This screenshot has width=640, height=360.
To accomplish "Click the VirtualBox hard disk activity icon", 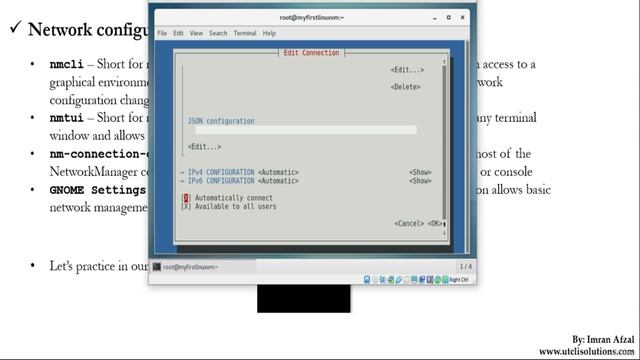I will (x=367, y=280).
